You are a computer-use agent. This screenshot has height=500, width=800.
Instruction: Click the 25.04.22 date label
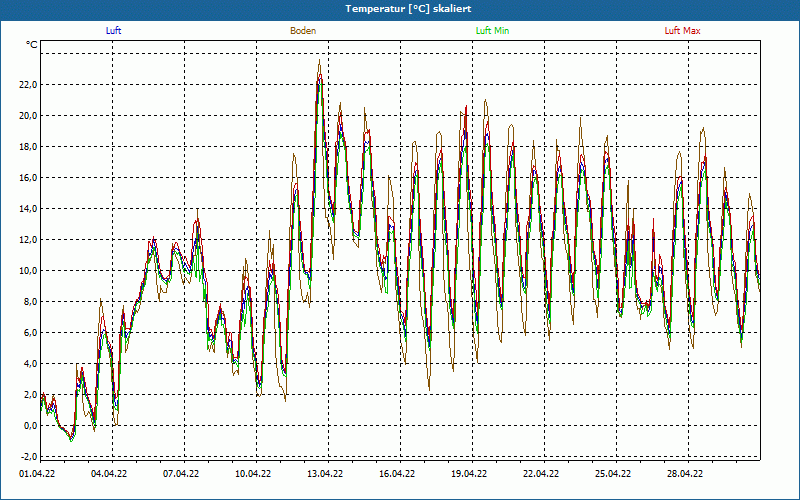(612, 473)
